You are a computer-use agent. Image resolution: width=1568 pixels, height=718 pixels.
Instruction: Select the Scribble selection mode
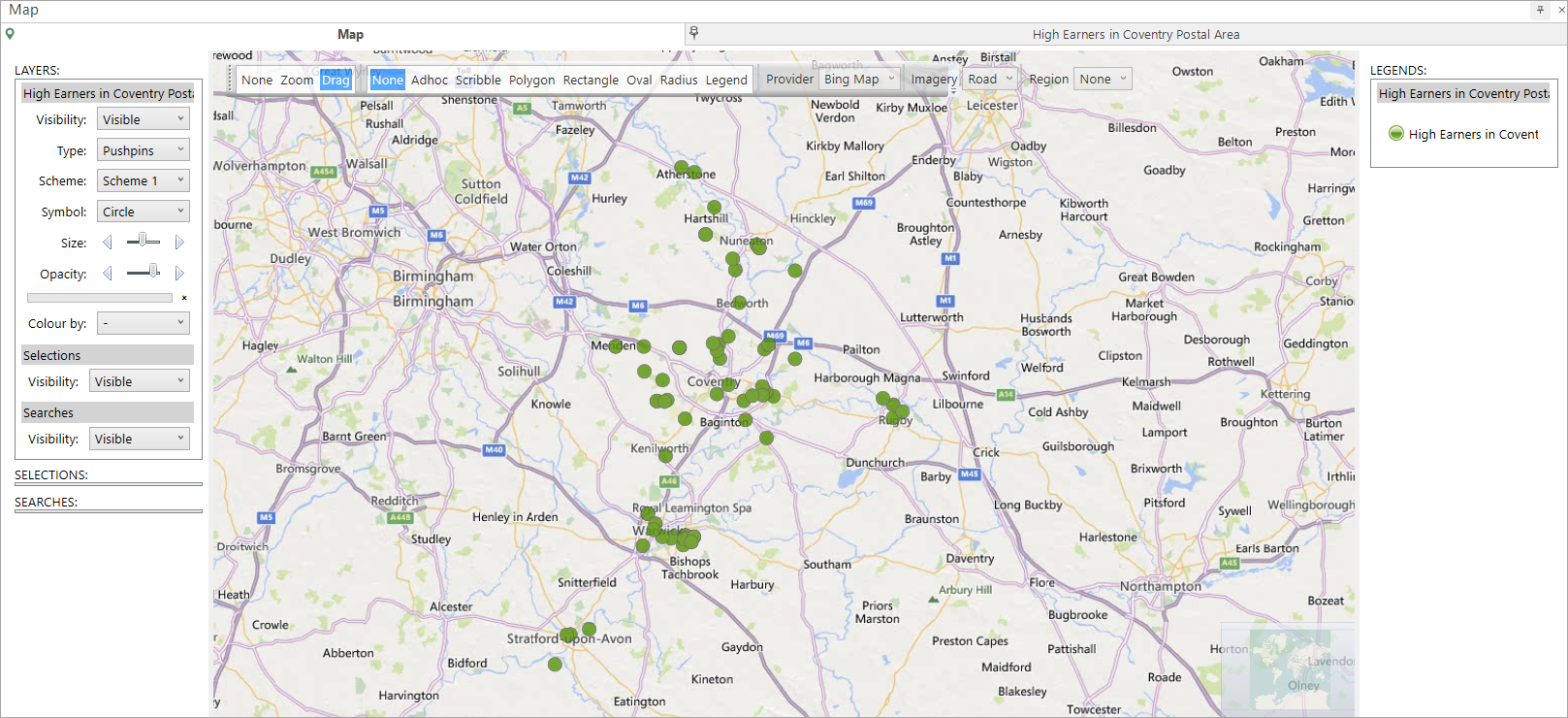[478, 80]
